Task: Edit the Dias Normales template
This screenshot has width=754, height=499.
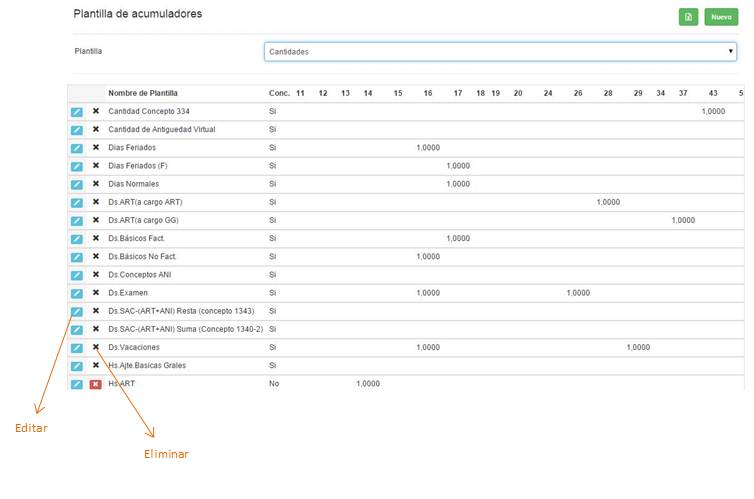Action: [77, 184]
